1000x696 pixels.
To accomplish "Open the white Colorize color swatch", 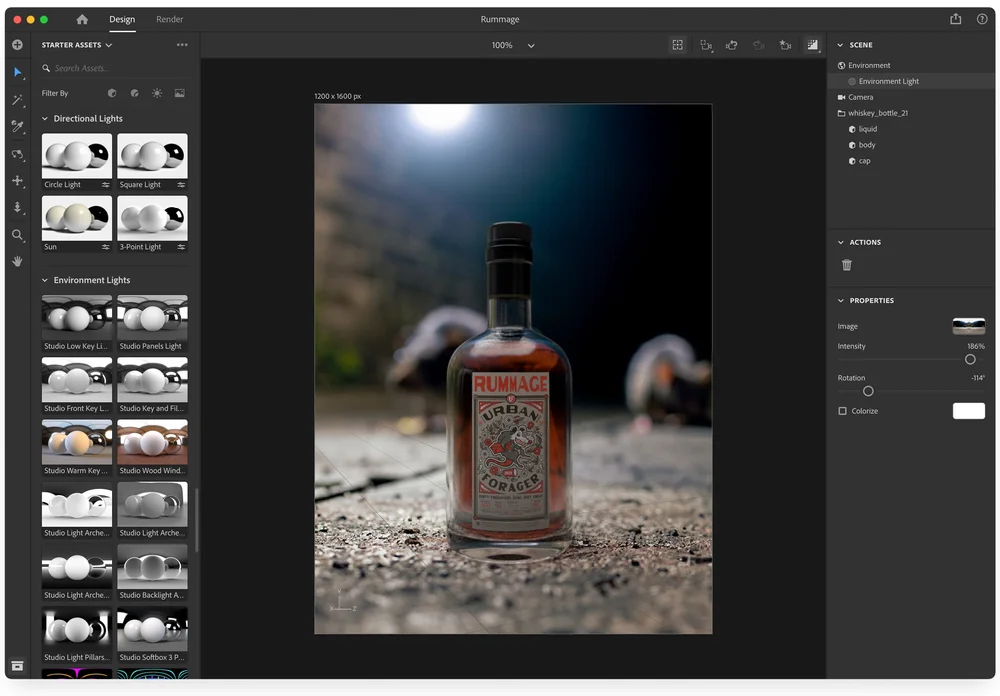I will click(969, 411).
